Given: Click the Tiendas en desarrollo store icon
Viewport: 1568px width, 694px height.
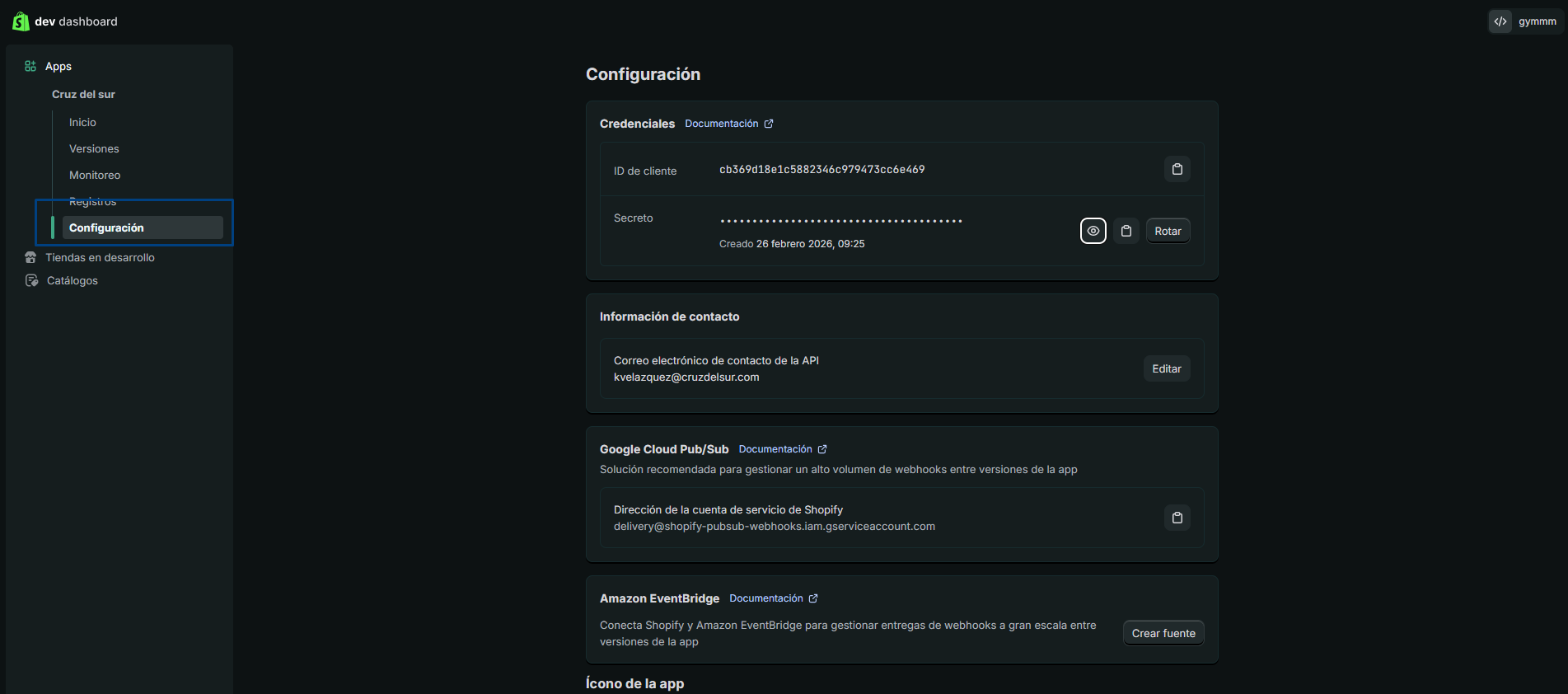Looking at the screenshot, I should pos(30,257).
